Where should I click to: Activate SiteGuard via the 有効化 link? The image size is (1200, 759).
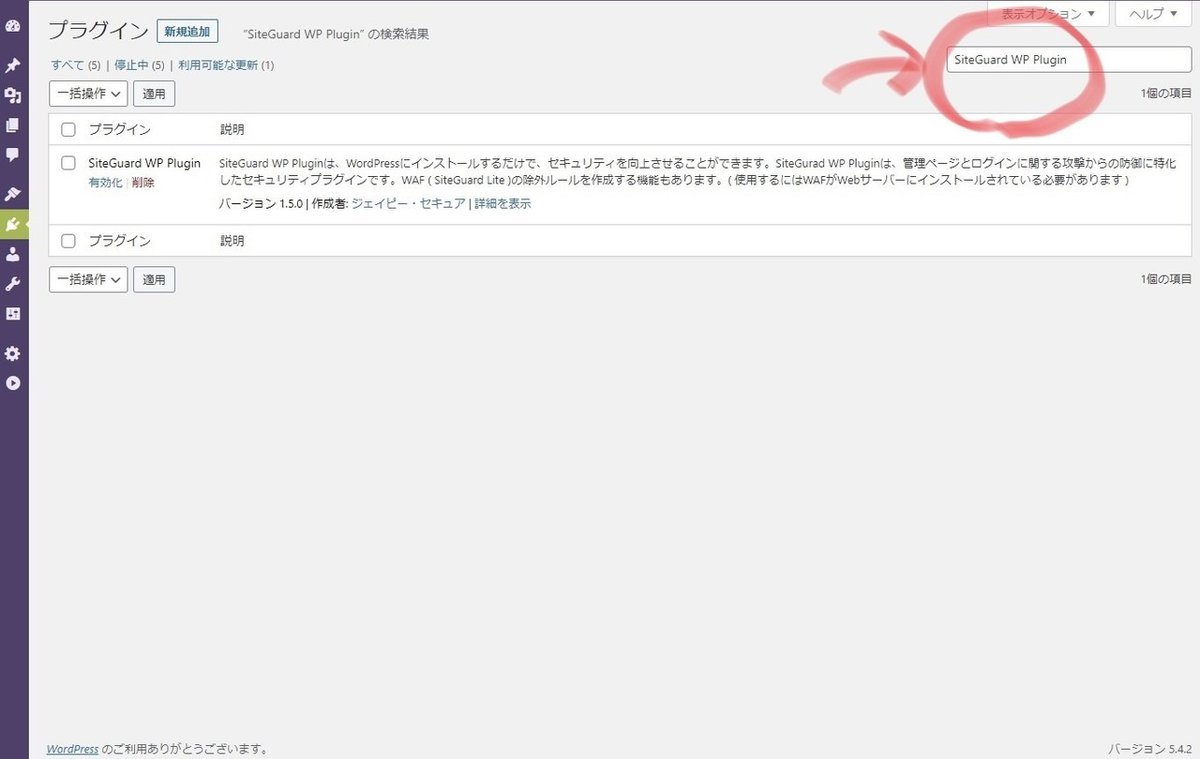(x=104, y=182)
